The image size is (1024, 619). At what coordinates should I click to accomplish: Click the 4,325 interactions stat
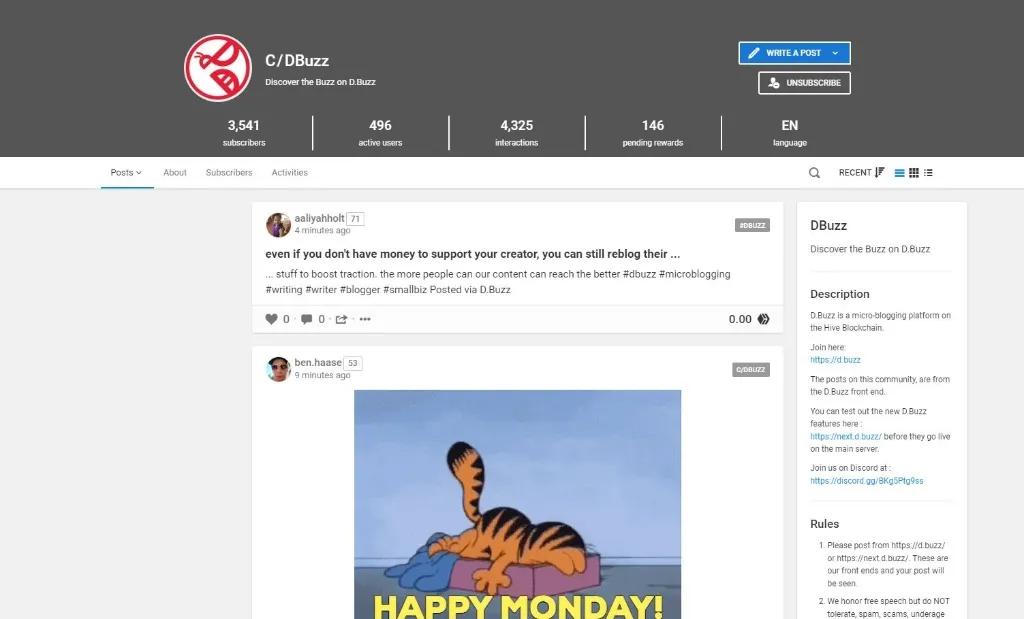click(517, 133)
